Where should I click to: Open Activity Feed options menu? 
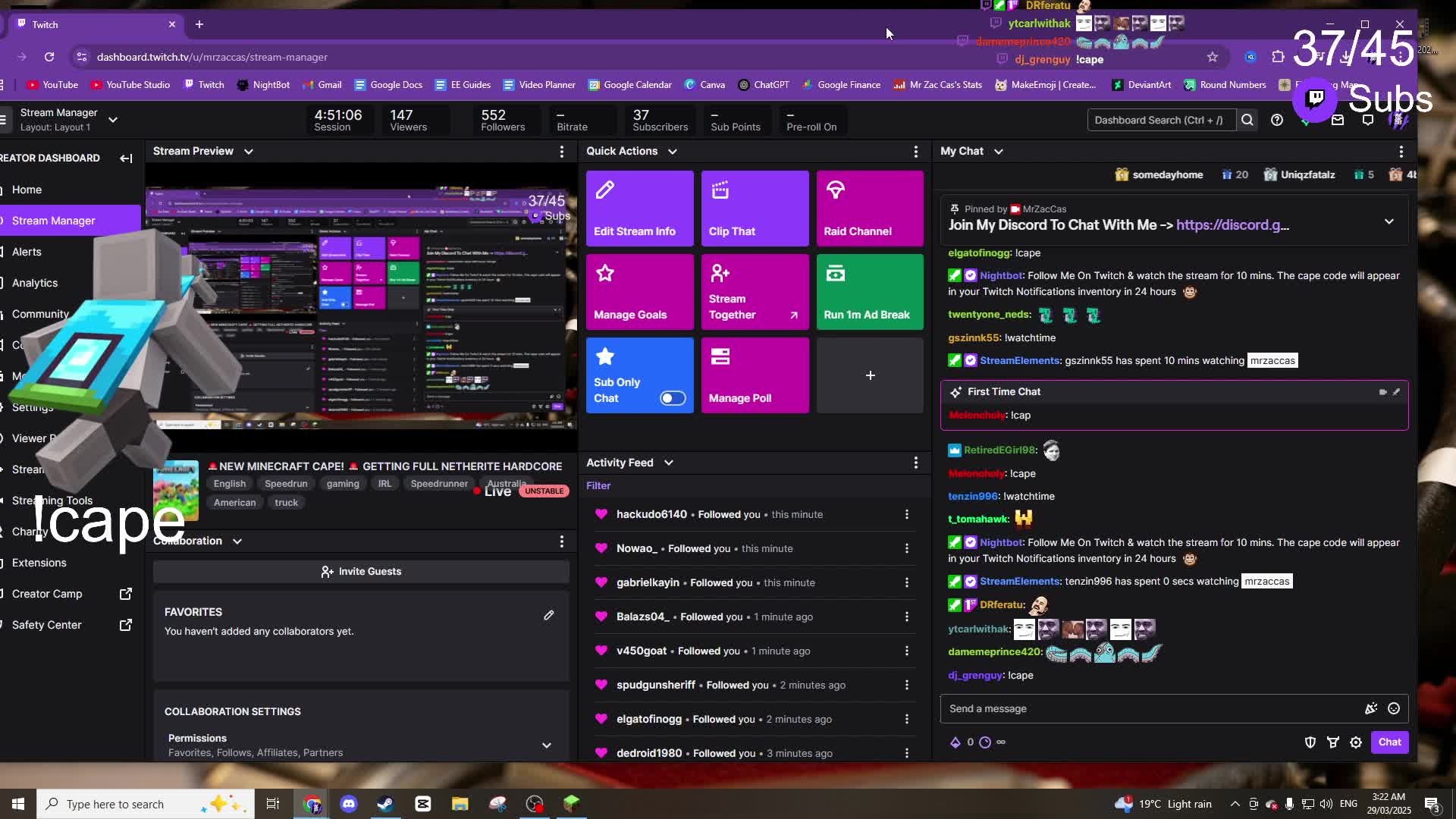(x=916, y=463)
